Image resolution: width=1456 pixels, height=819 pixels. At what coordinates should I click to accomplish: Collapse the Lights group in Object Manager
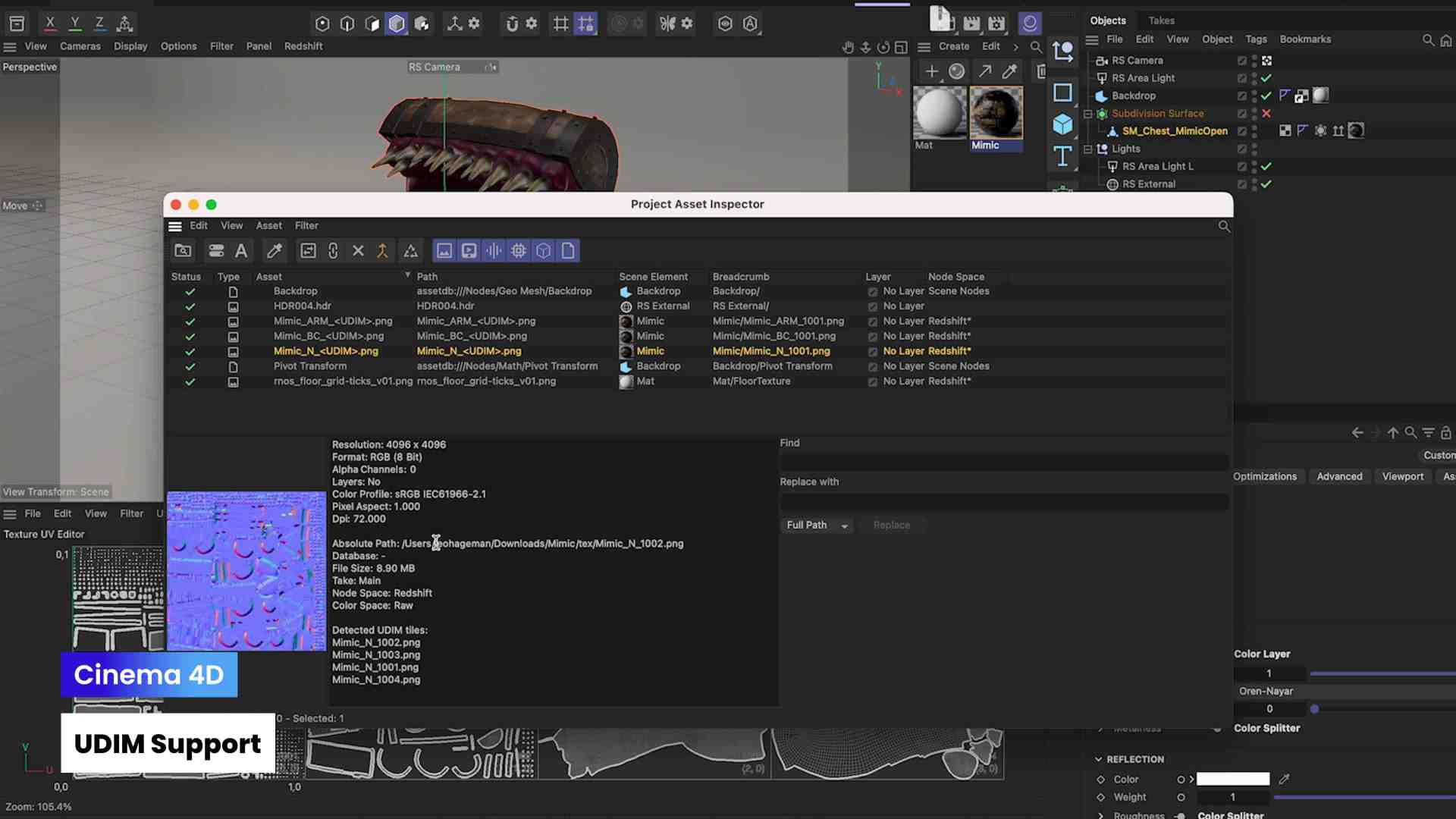[1089, 149]
